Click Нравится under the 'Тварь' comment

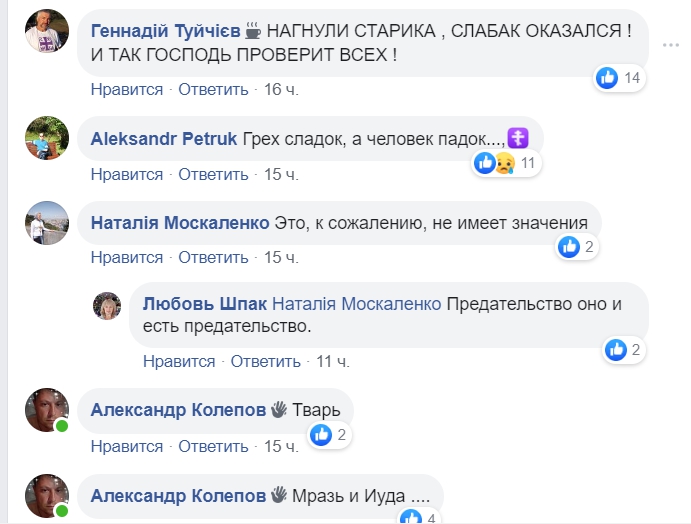coord(127,446)
